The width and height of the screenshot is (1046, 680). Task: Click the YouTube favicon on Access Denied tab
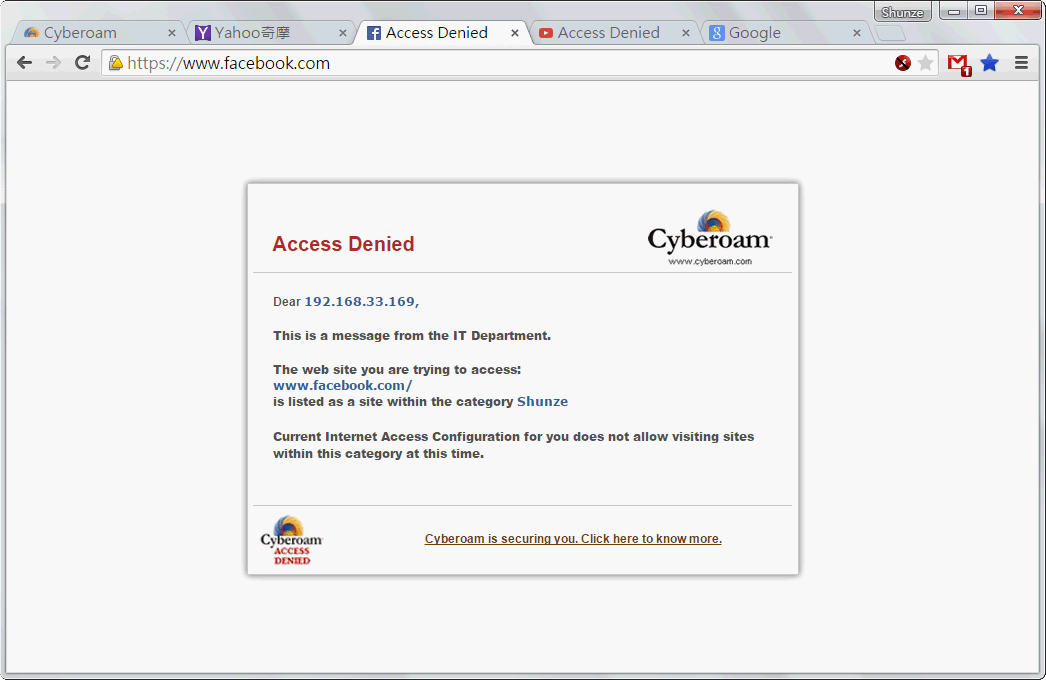click(546, 33)
